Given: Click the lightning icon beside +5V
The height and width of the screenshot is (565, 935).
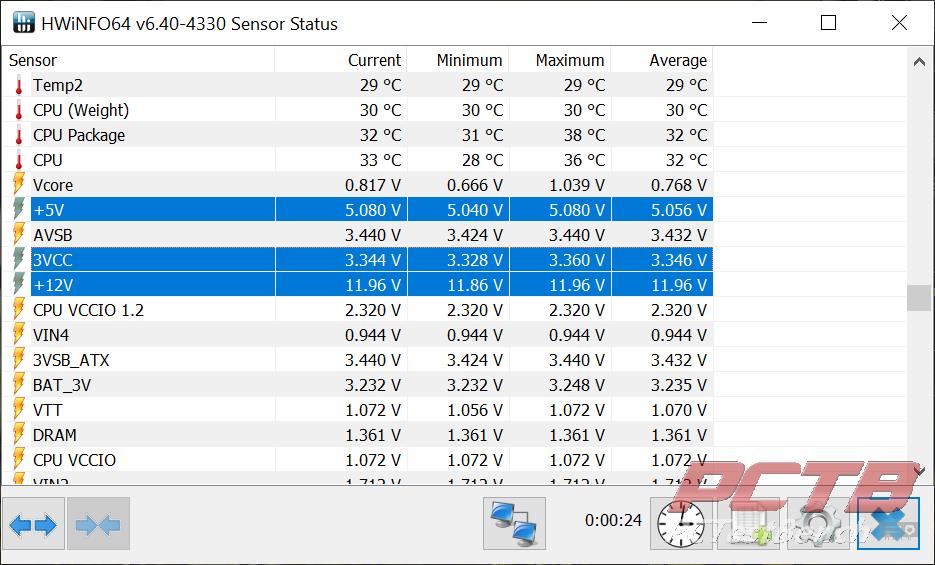Looking at the screenshot, I should coord(19,210).
